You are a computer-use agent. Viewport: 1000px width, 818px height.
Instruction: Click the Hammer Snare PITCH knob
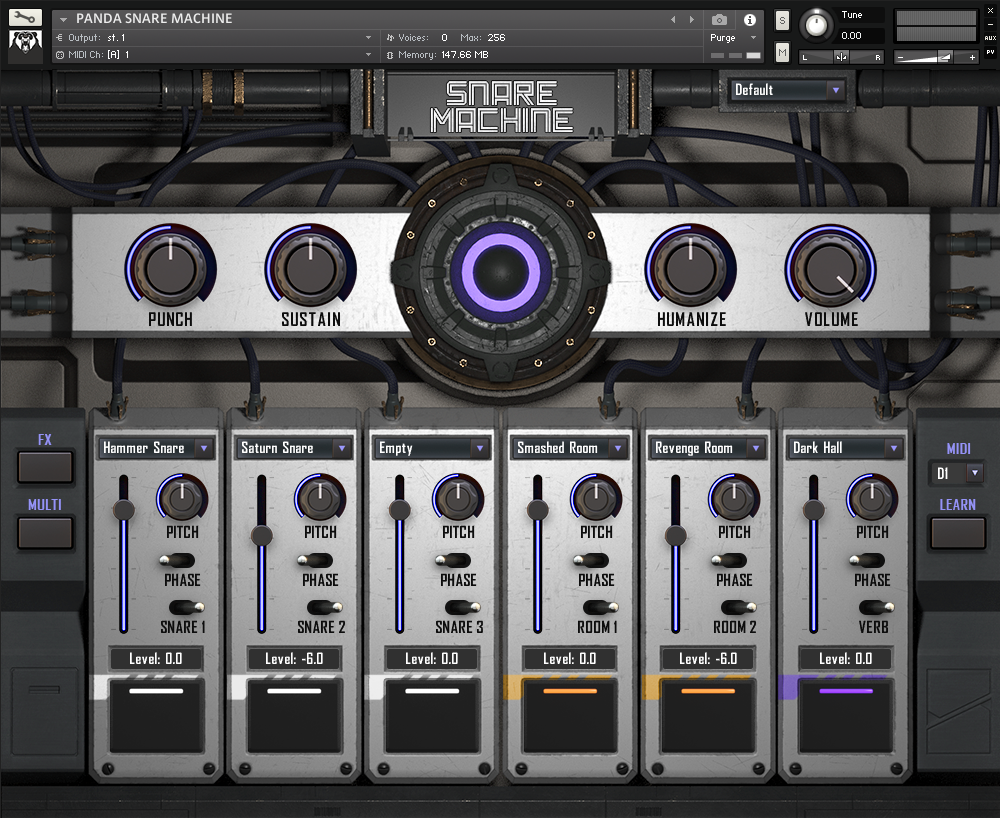coord(182,498)
